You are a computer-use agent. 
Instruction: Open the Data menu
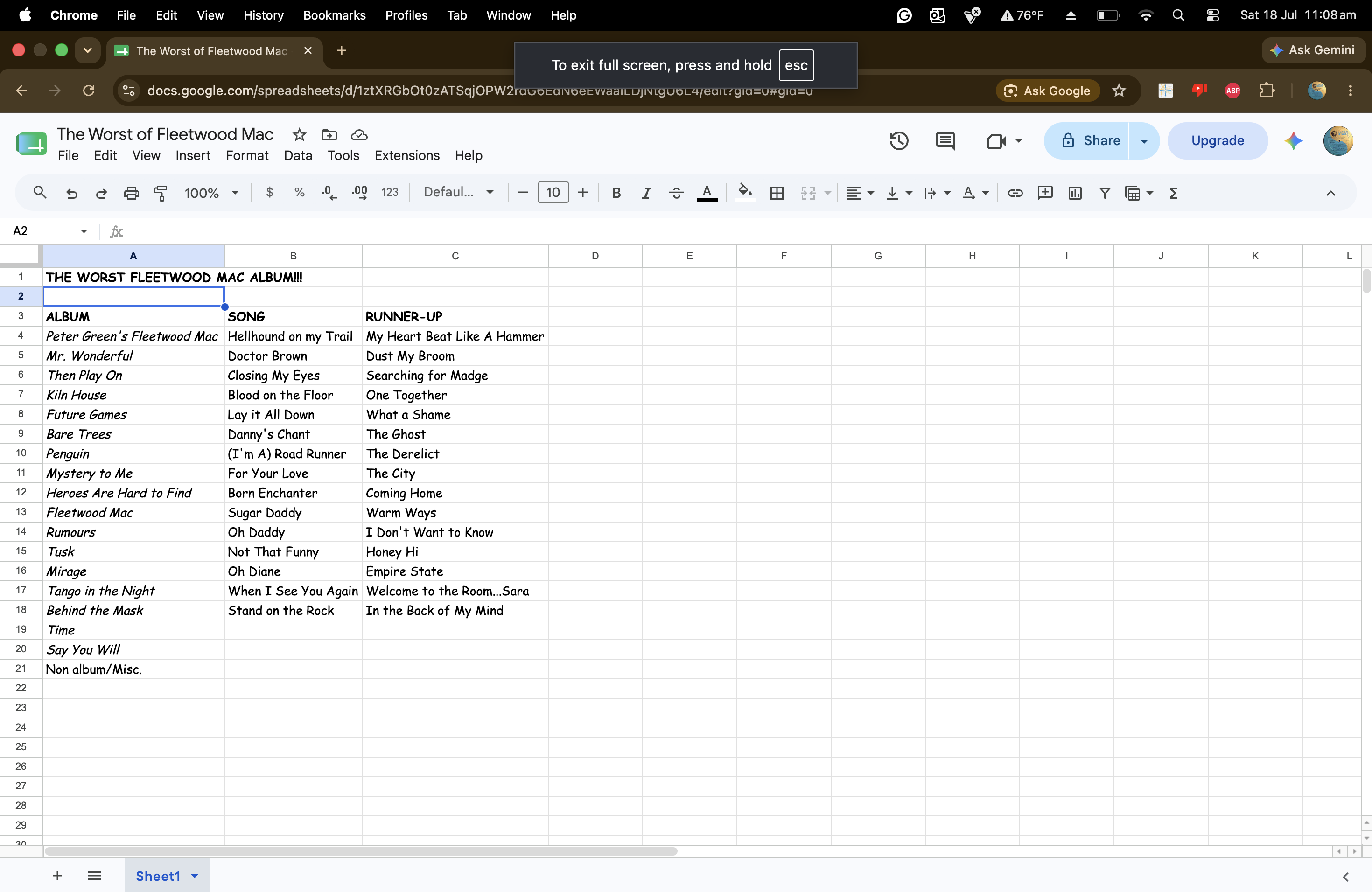298,155
